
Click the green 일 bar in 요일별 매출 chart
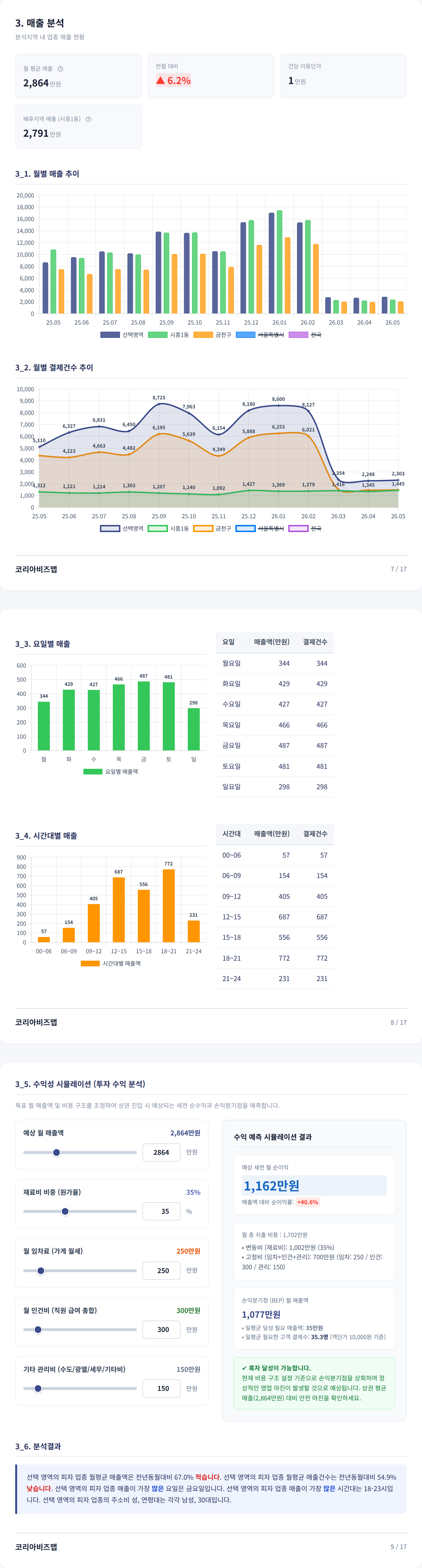tap(194, 729)
